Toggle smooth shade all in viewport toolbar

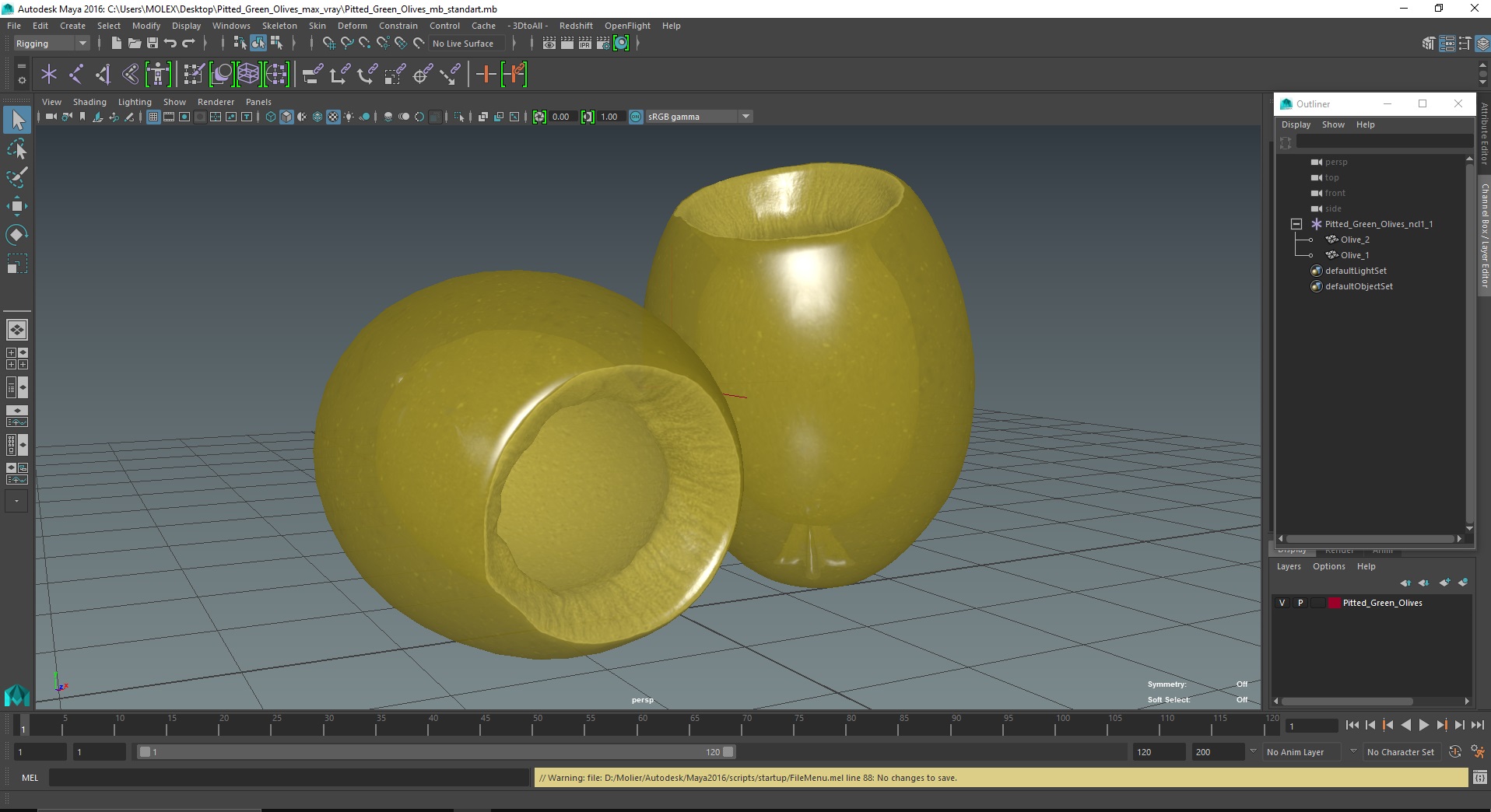(x=286, y=117)
